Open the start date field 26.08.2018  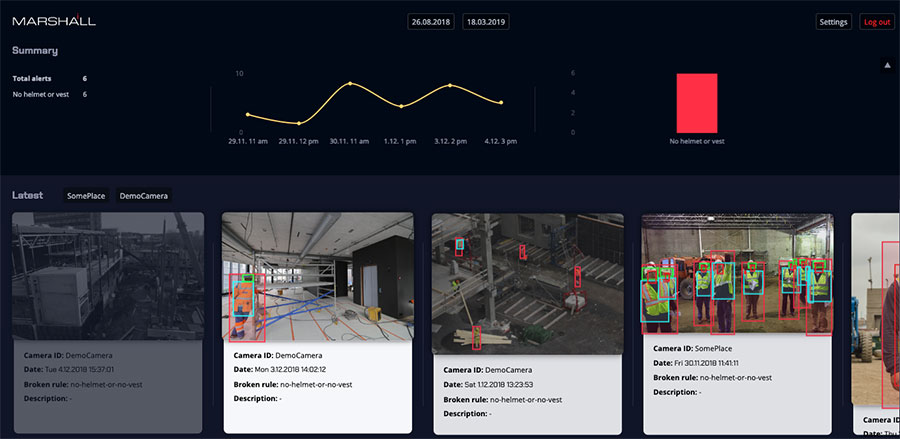(431, 22)
